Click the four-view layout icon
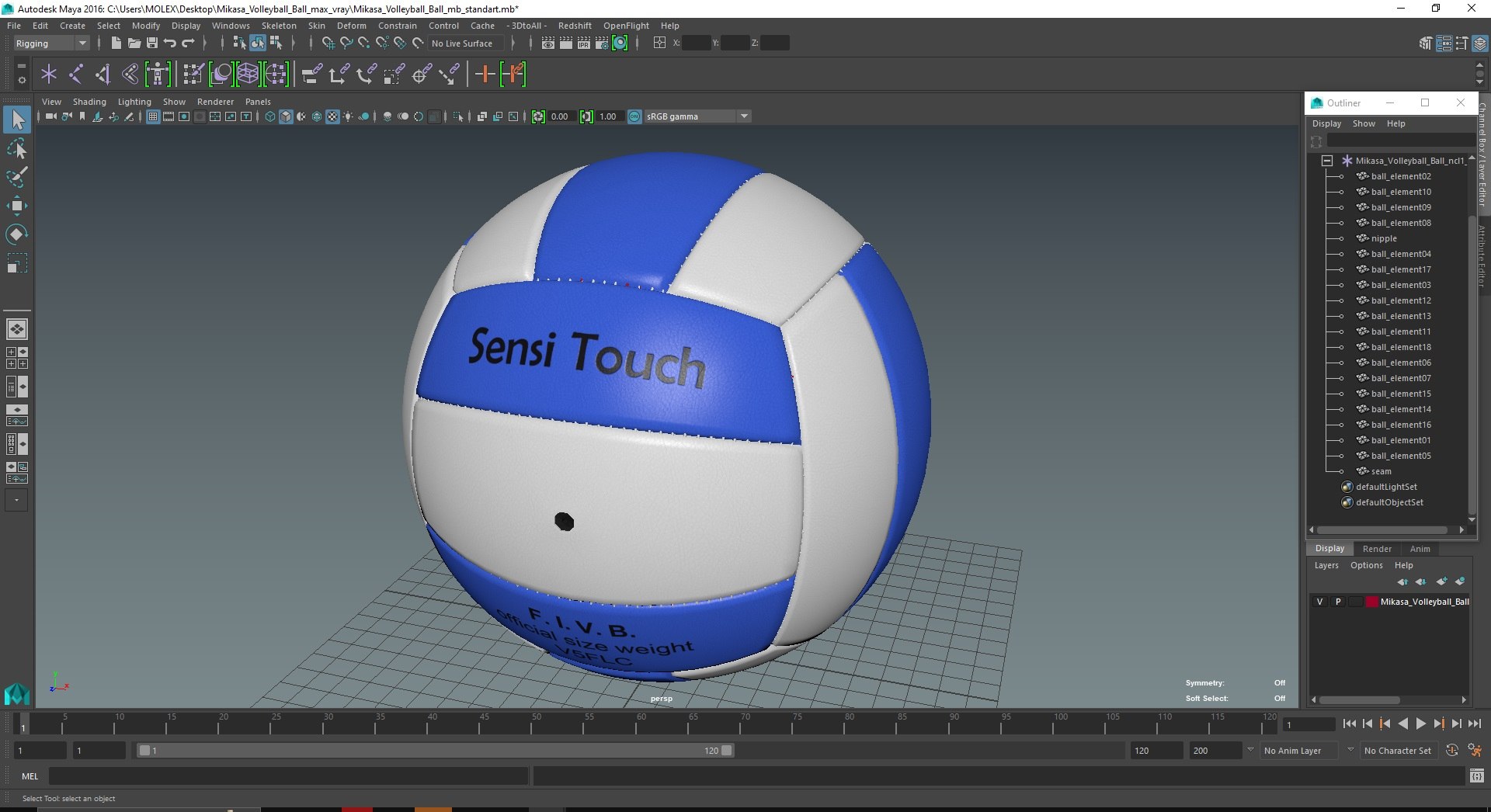Viewport: 1491px width, 812px height. [x=17, y=358]
